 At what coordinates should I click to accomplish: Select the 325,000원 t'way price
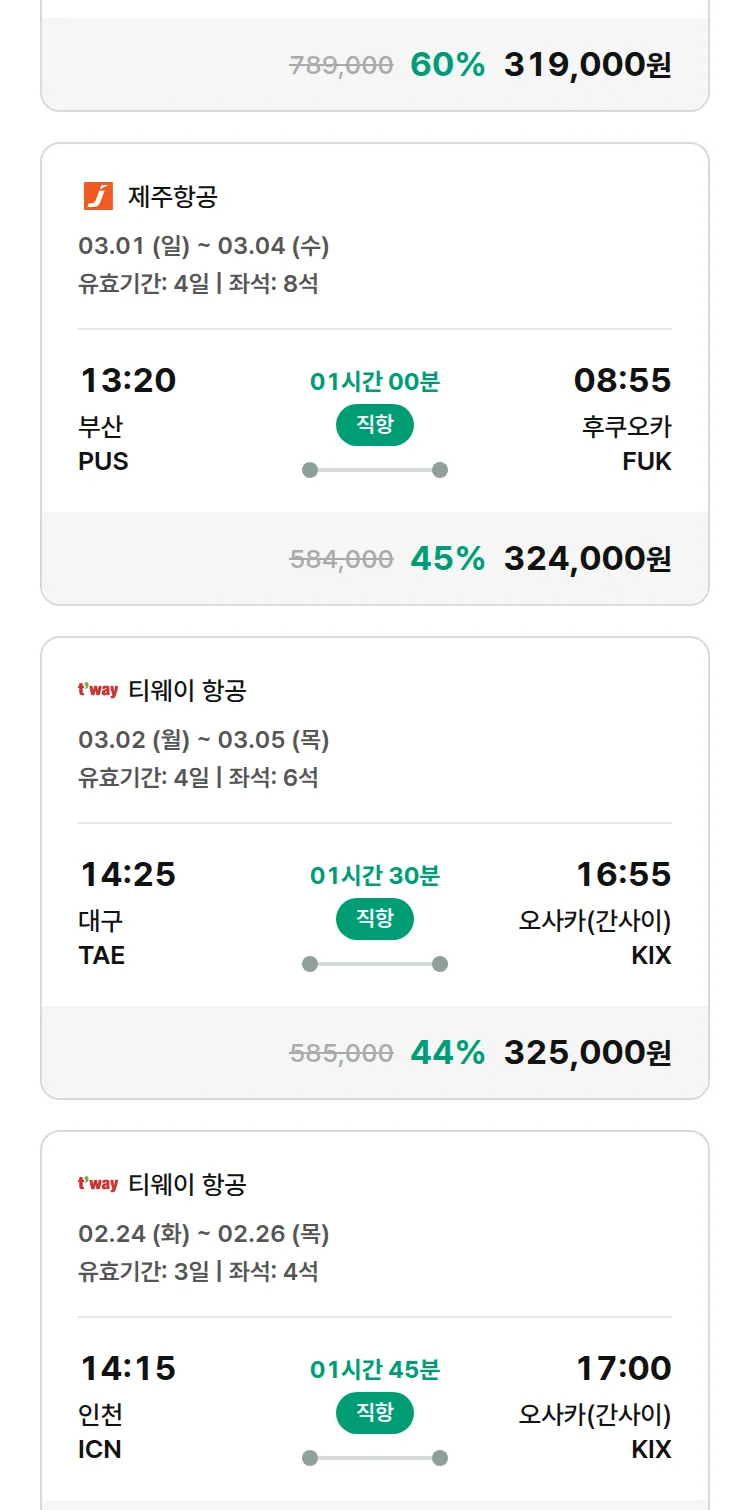pyautogui.click(x=587, y=1052)
